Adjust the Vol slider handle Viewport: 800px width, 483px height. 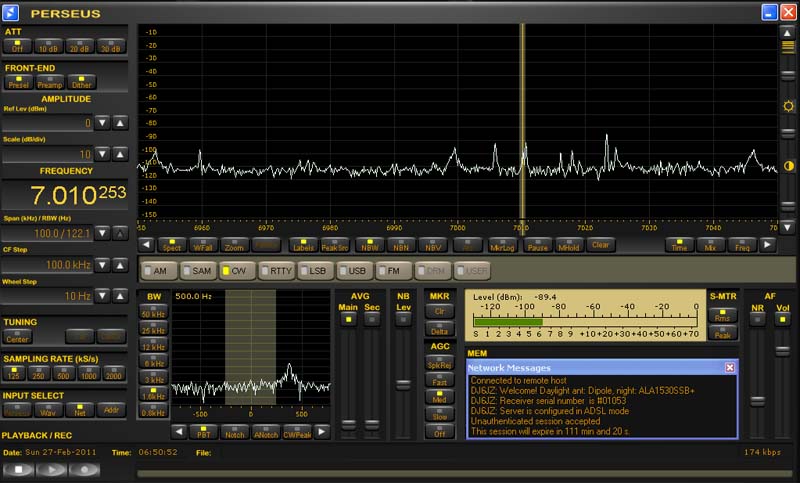782,351
